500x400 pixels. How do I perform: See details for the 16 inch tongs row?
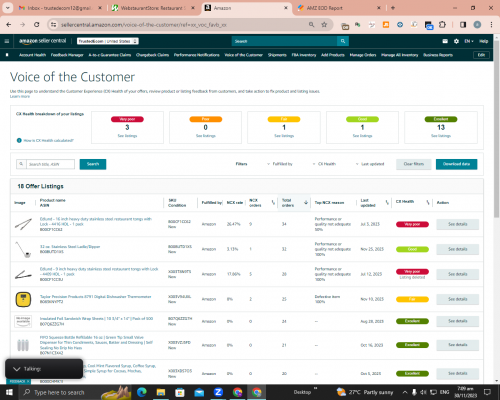[458, 224]
